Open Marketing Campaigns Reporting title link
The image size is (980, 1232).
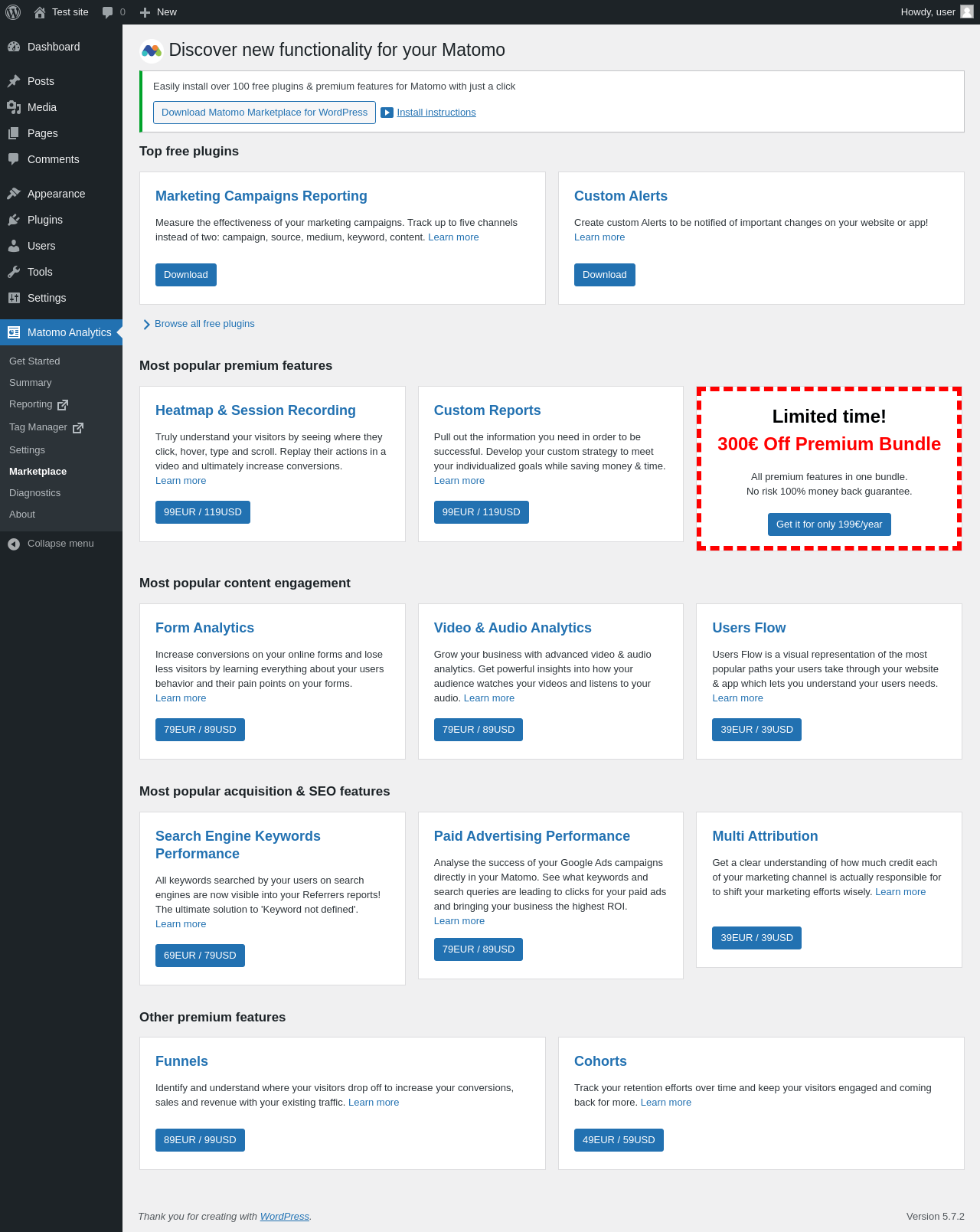tap(261, 196)
